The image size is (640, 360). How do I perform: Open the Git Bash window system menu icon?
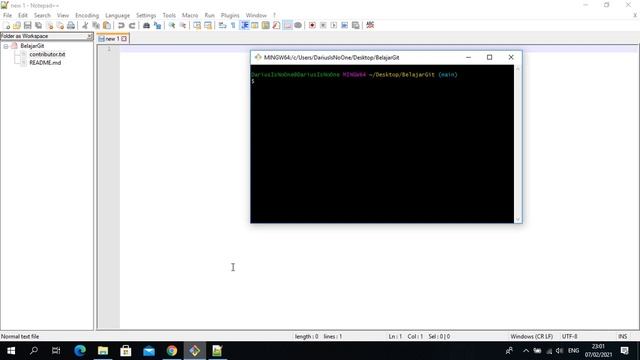(258, 57)
